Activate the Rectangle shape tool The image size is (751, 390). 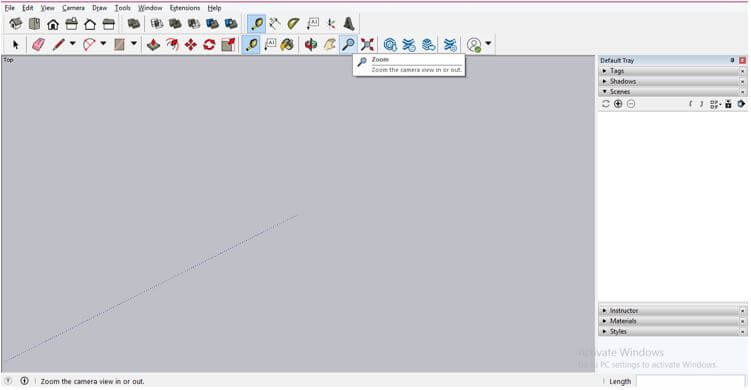[119, 45]
